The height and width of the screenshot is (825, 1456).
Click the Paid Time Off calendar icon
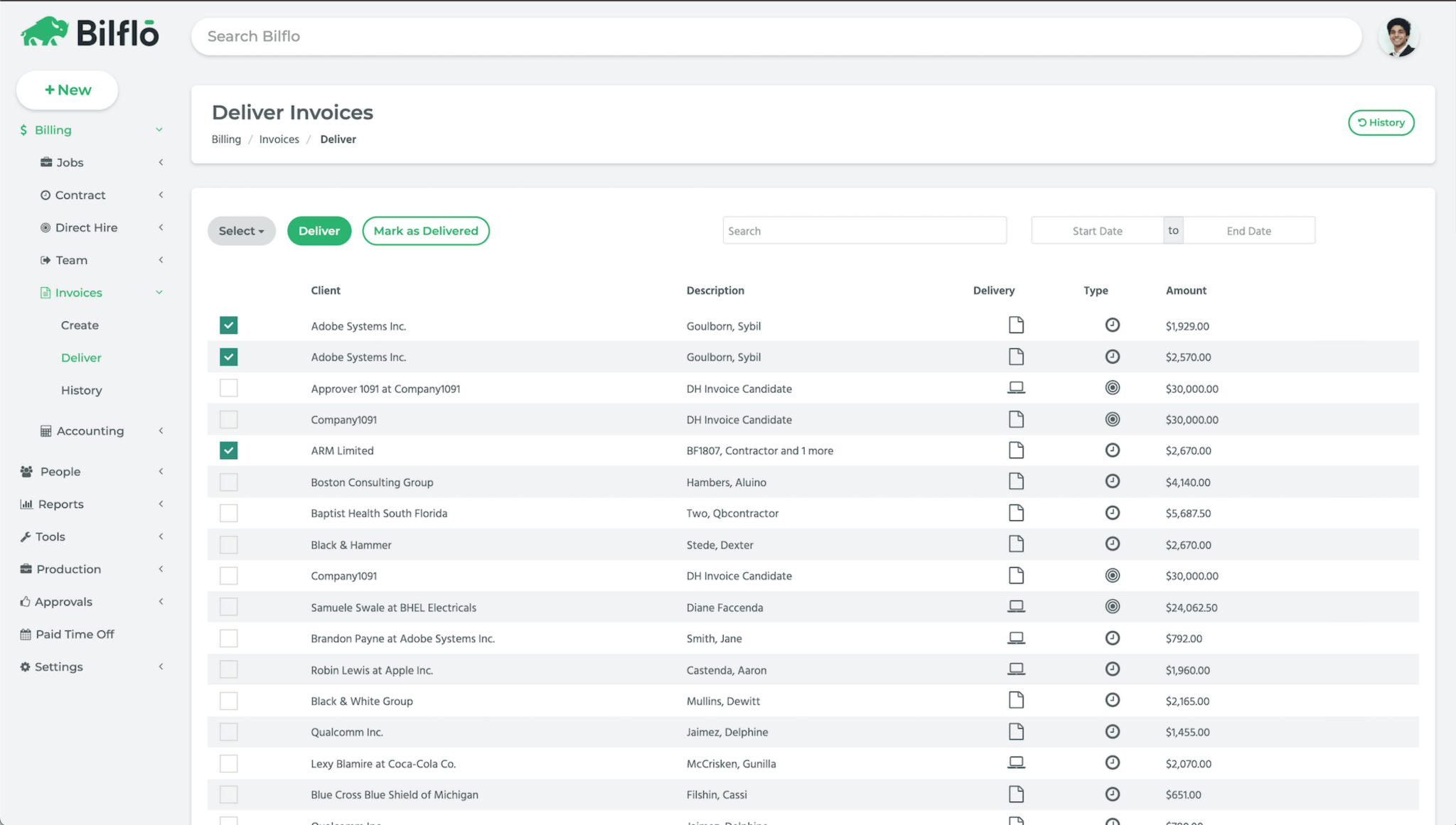point(26,635)
